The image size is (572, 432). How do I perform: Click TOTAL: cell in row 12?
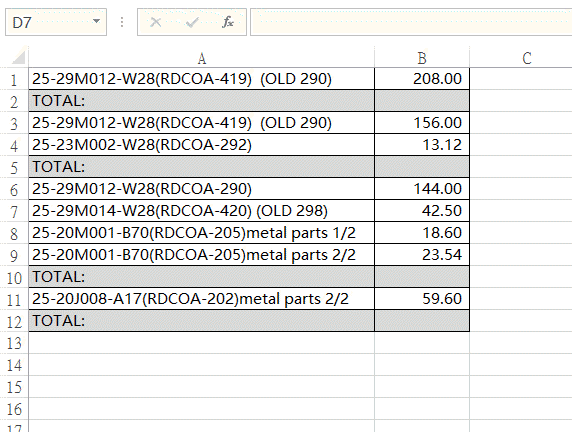pos(201,321)
